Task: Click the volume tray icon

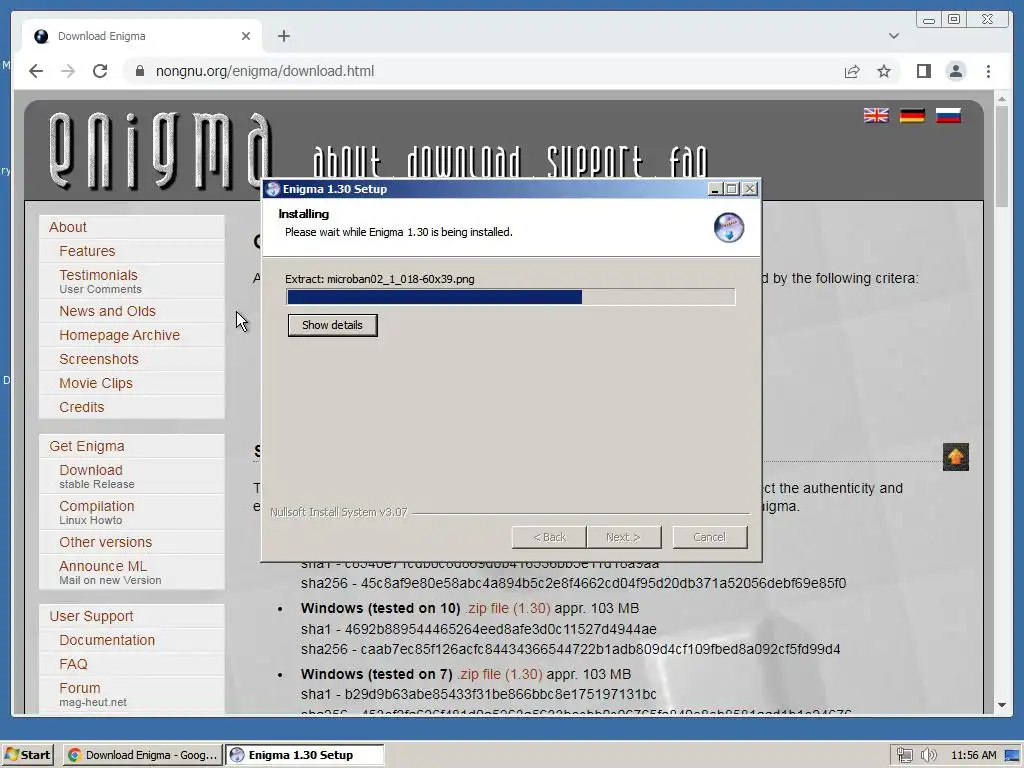Action: [928, 755]
